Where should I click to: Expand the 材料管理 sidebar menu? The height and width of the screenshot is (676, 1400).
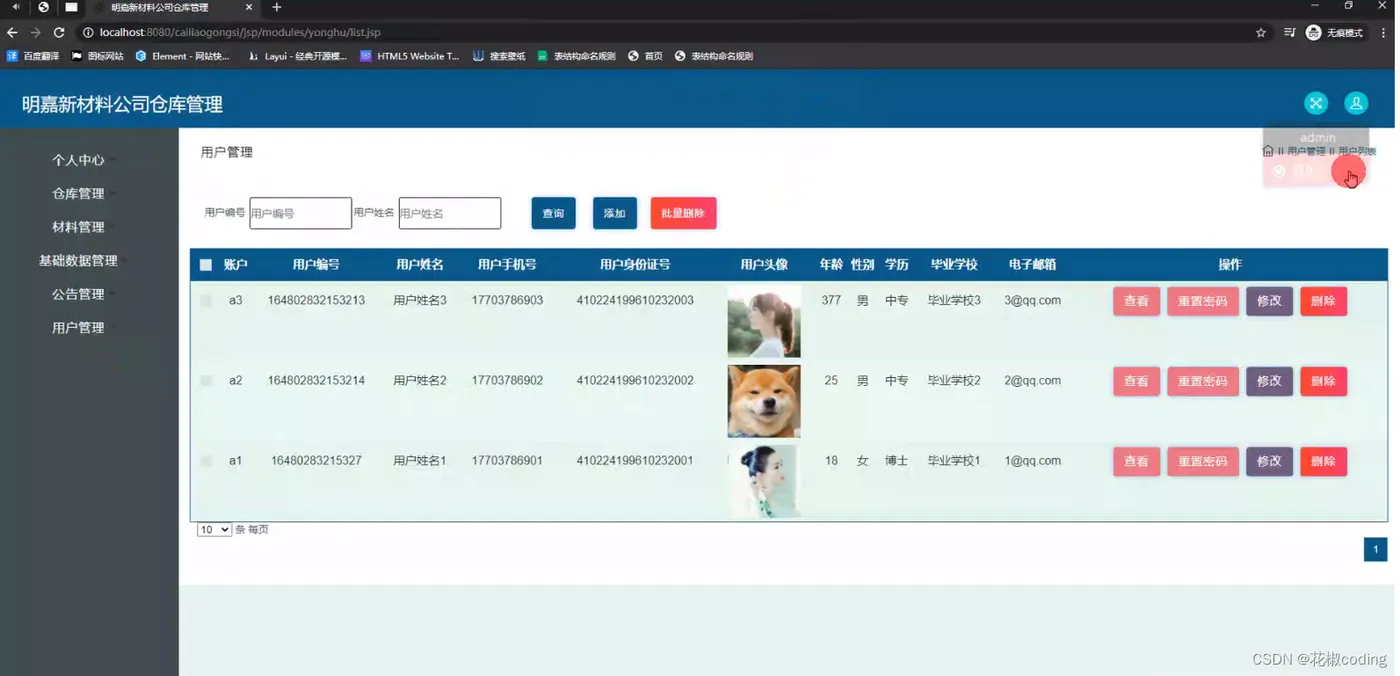click(78, 227)
